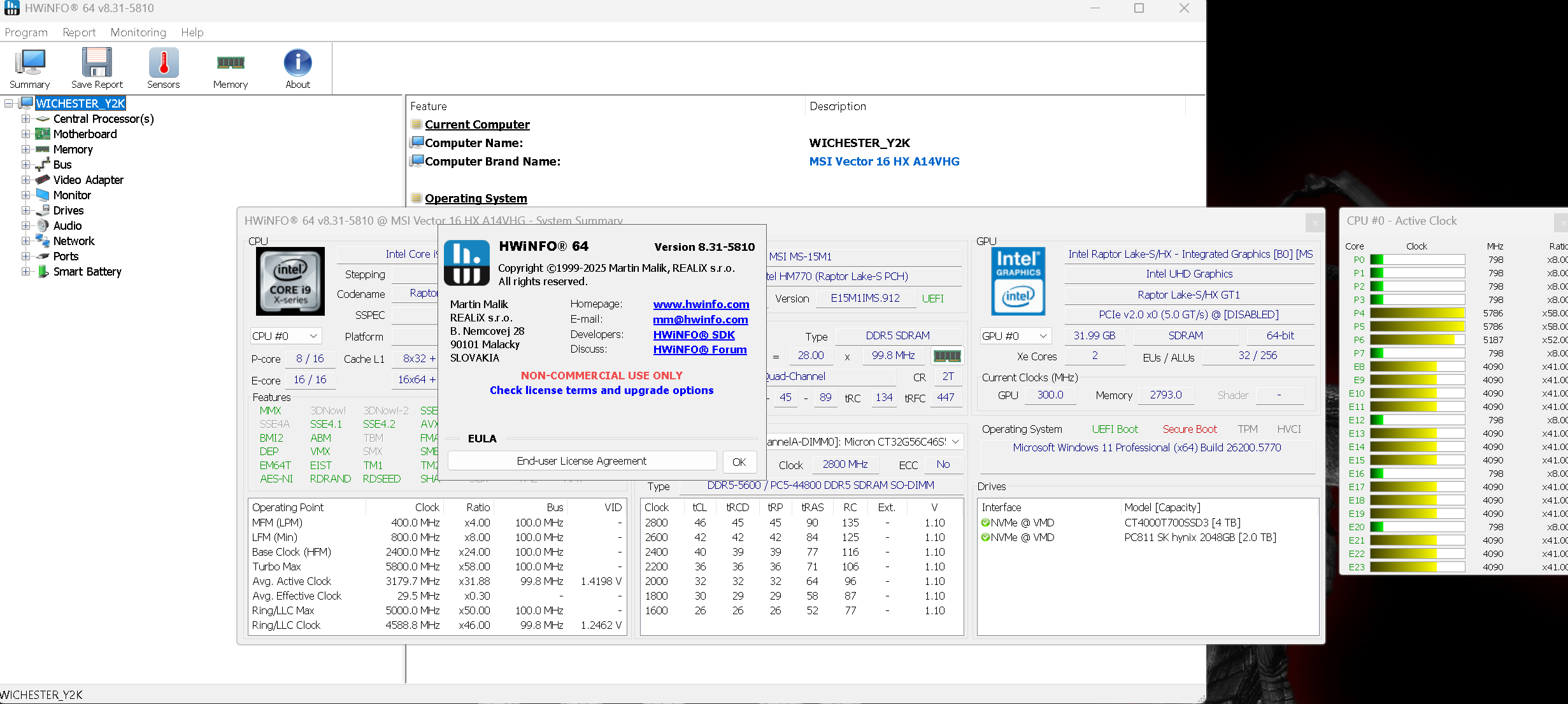Click the P4 core clock bar

1417,313
